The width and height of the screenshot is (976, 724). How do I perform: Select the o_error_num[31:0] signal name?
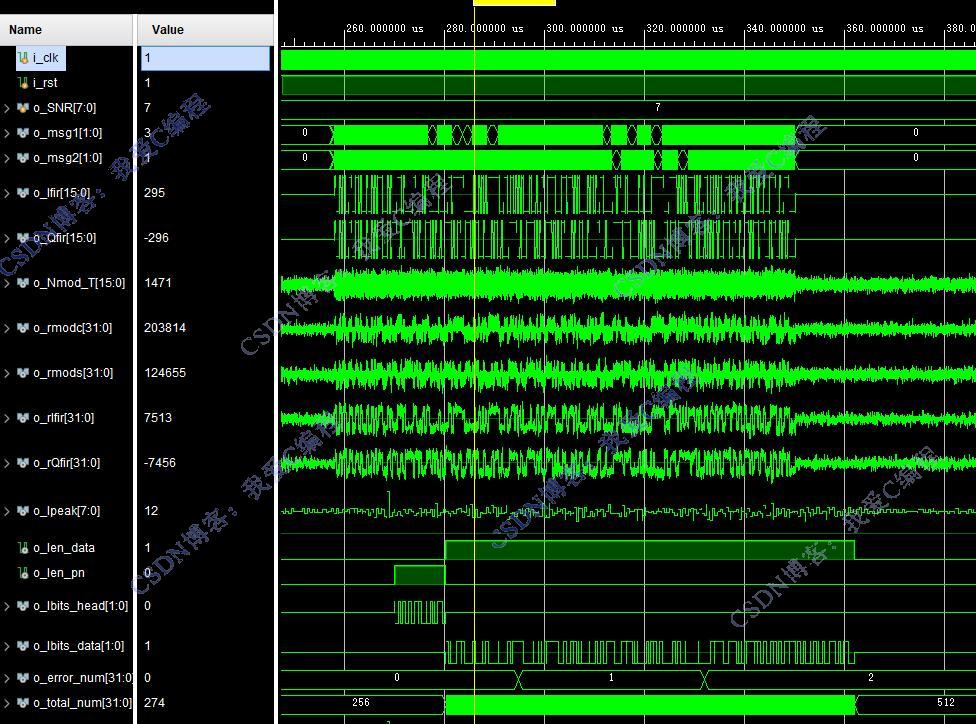83,677
